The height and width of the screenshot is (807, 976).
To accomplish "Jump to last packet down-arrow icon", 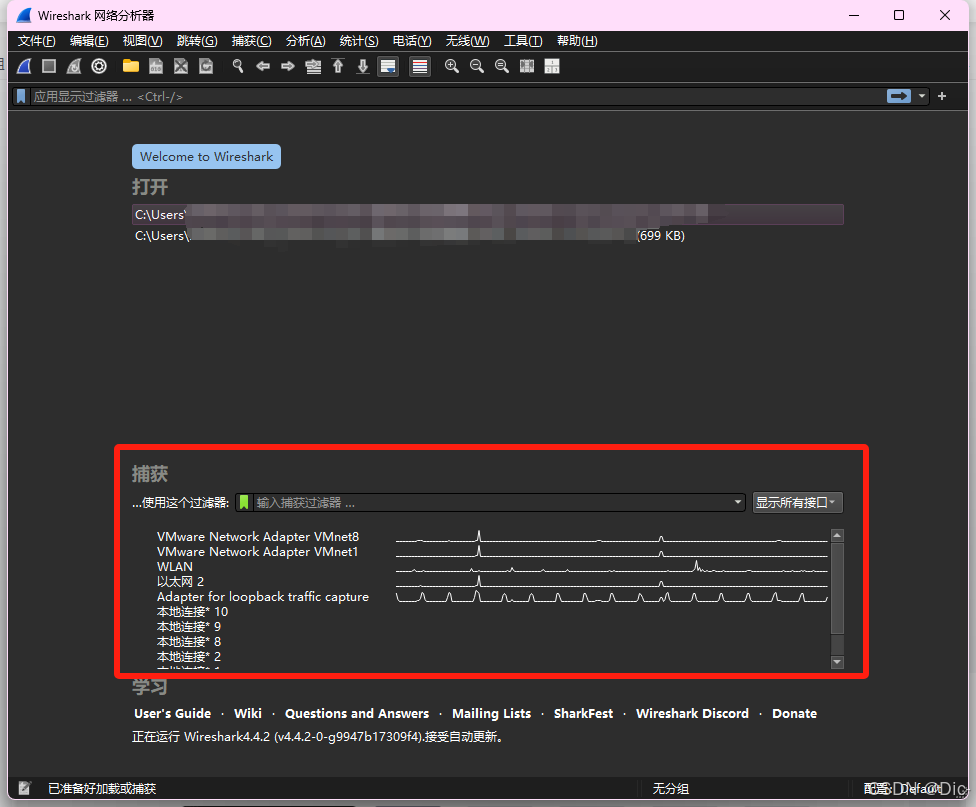I will coord(363,66).
